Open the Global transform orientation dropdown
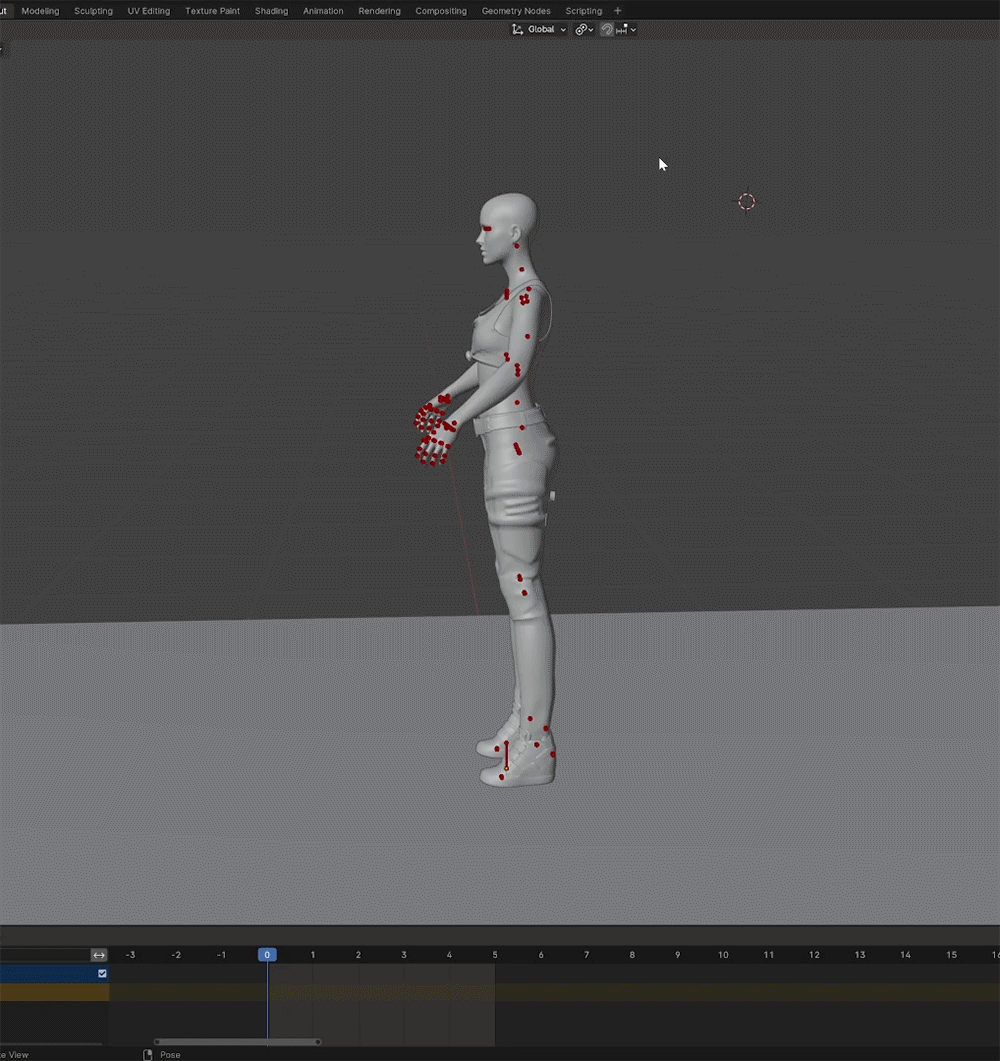This screenshot has width=1000, height=1061. (x=539, y=30)
